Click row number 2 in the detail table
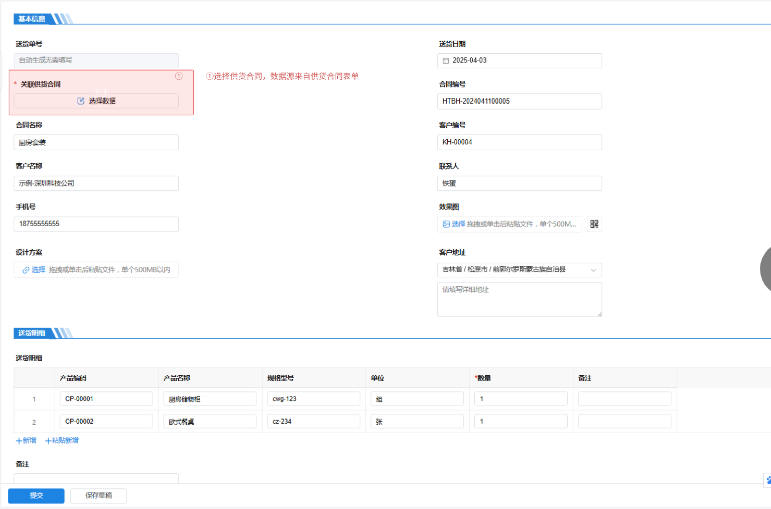The width and height of the screenshot is (771, 509). point(34,422)
